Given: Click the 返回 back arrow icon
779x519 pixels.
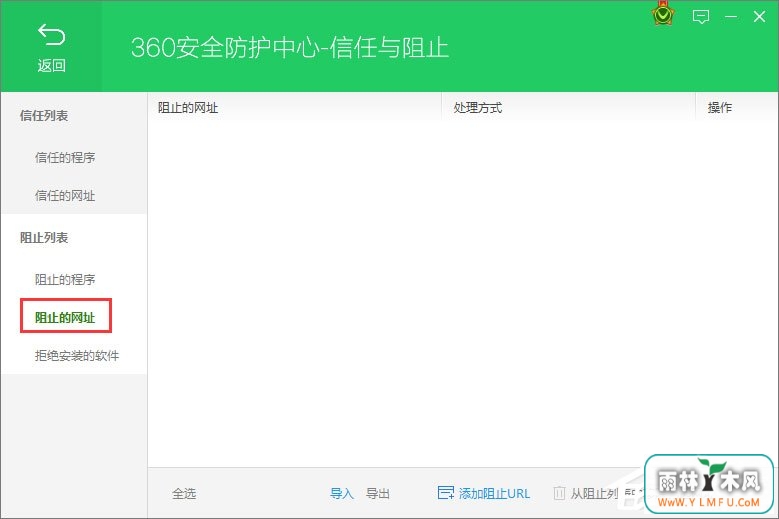Looking at the screenshot, I should coord(51,35).
